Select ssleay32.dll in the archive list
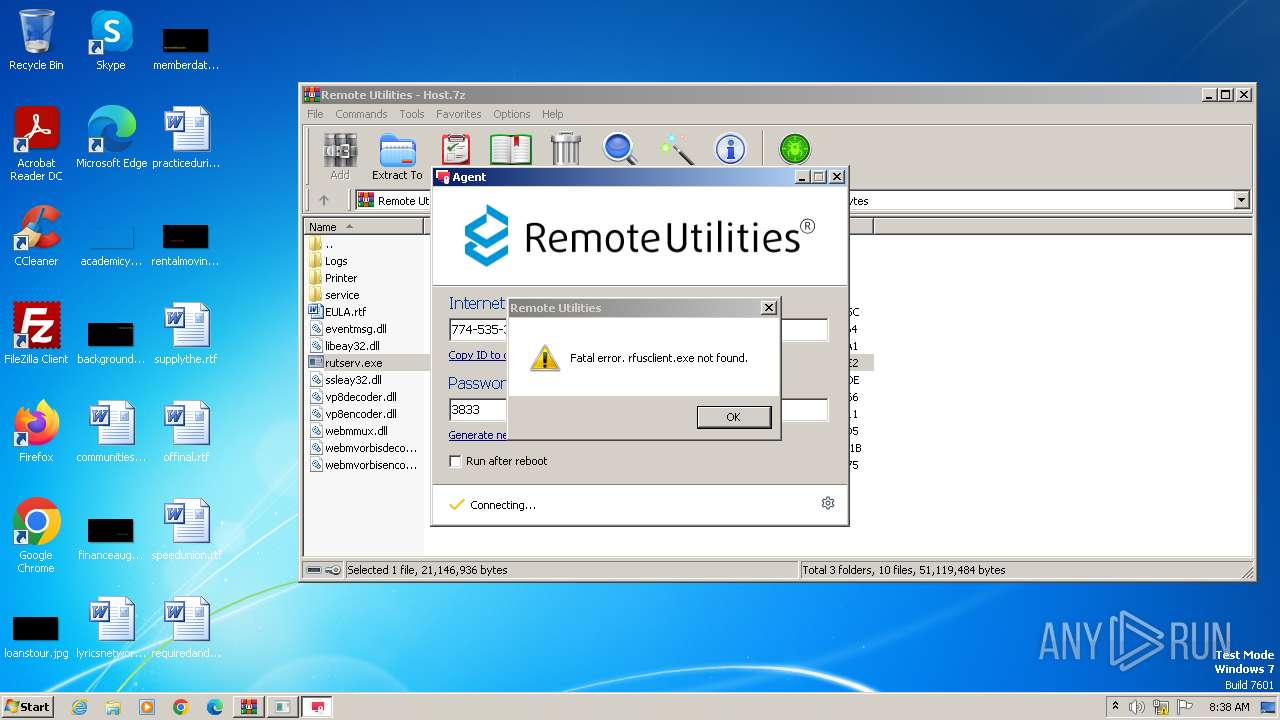Image resolution: width=1280 pixels, height=720 pixels. click(353, 380)
